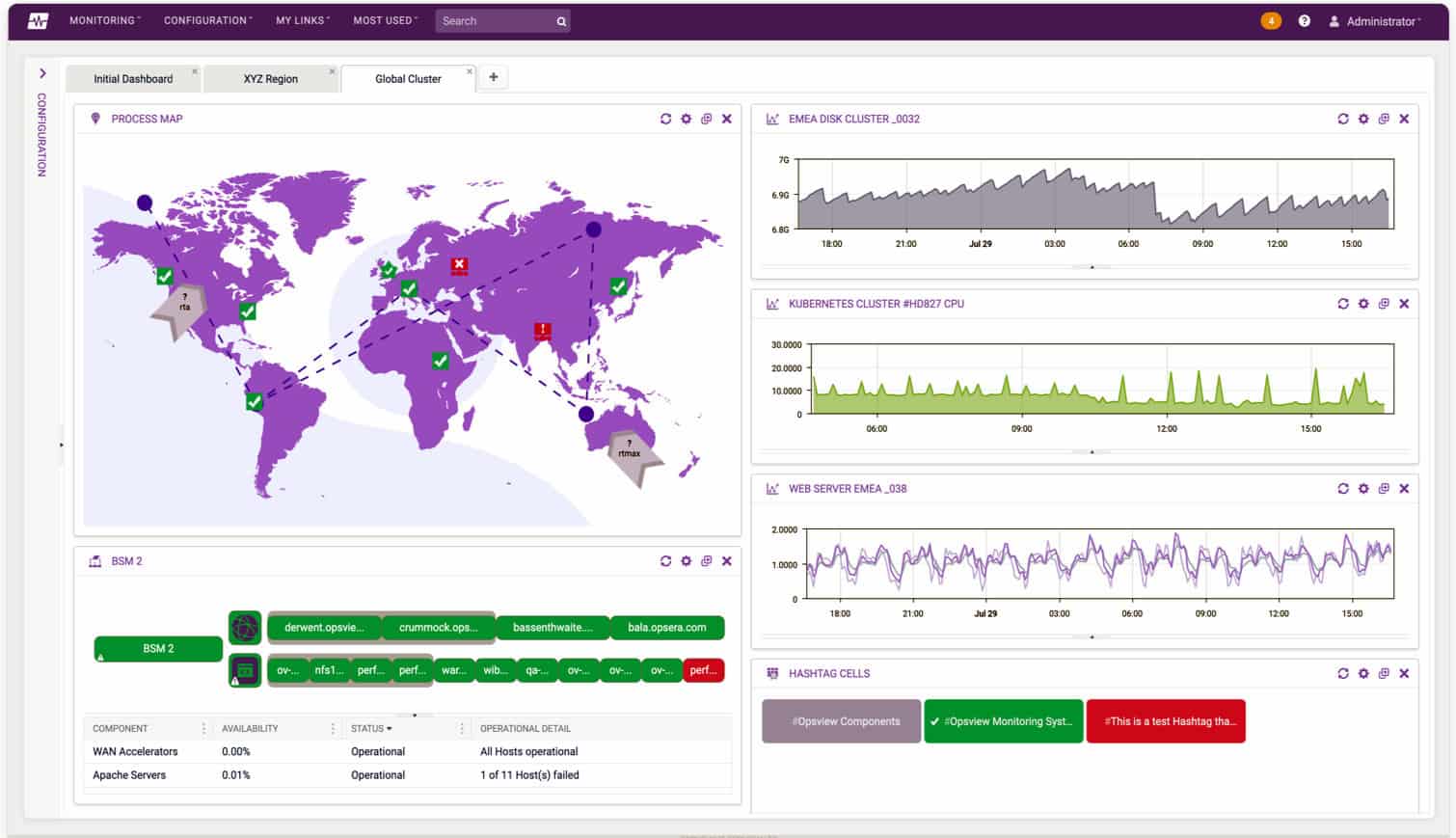The width and height of the screenshot is (1456, 838).
Task: Refresh the Process Map dashlet
Action: (x=665, y=119)
